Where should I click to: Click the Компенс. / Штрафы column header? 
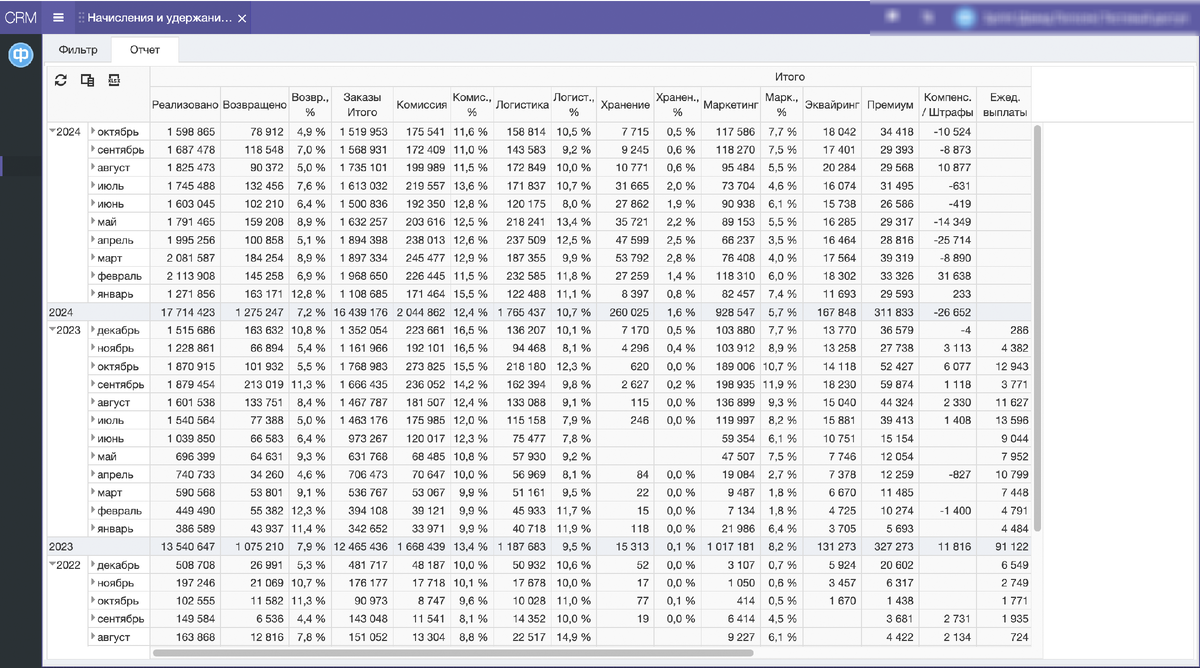click(x=946, y=104)
